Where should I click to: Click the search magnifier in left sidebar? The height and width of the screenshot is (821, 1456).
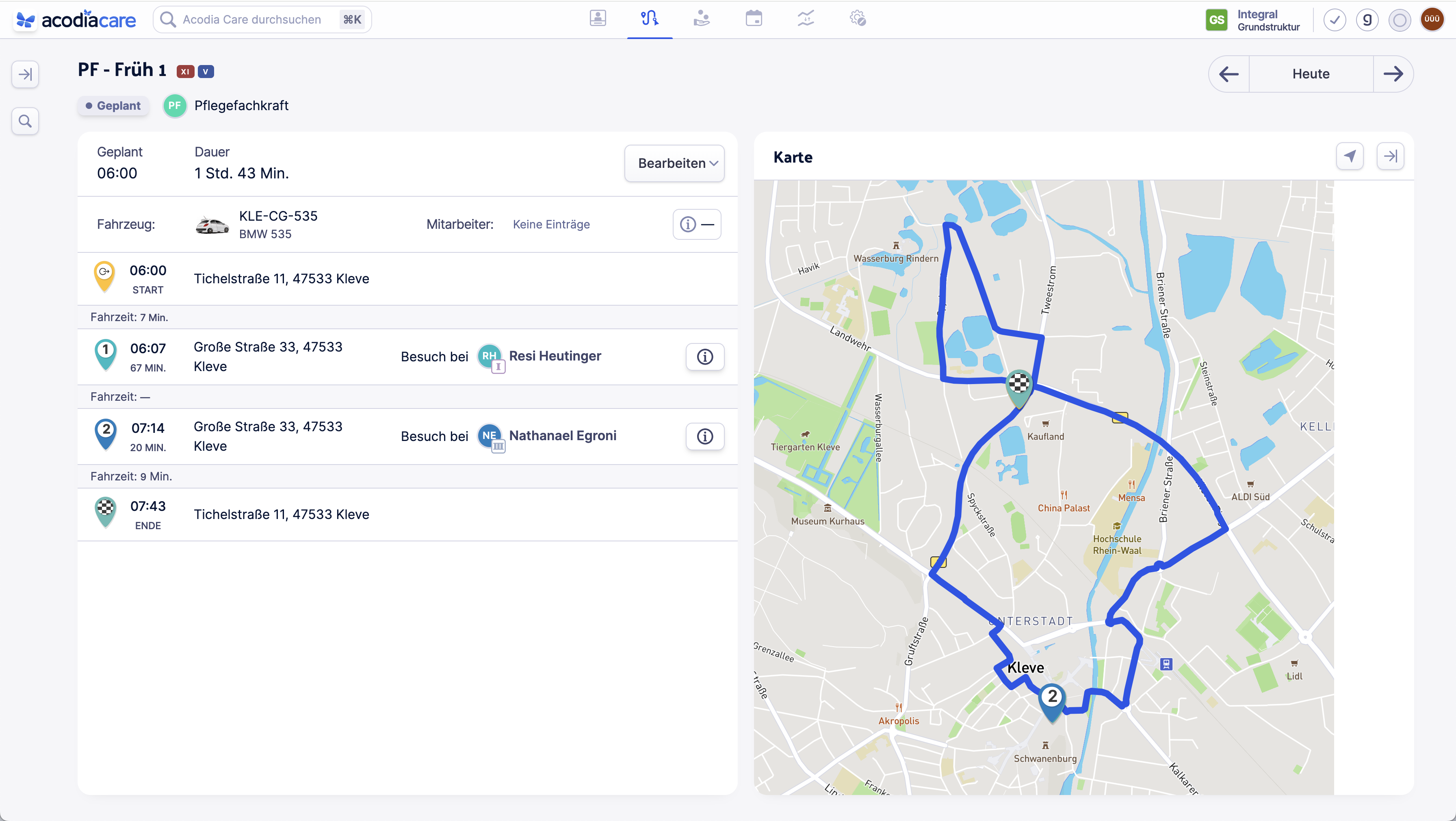25,121
